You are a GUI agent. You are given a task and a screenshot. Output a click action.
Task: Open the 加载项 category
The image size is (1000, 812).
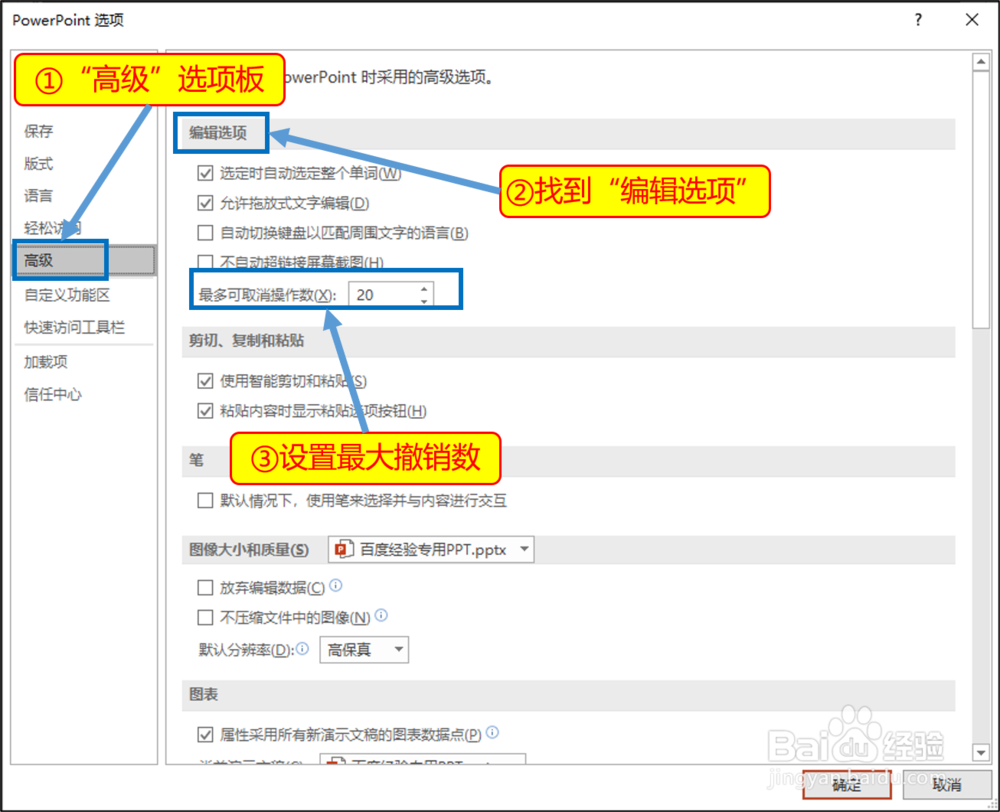pyautogui.click(x=46, y=362)
